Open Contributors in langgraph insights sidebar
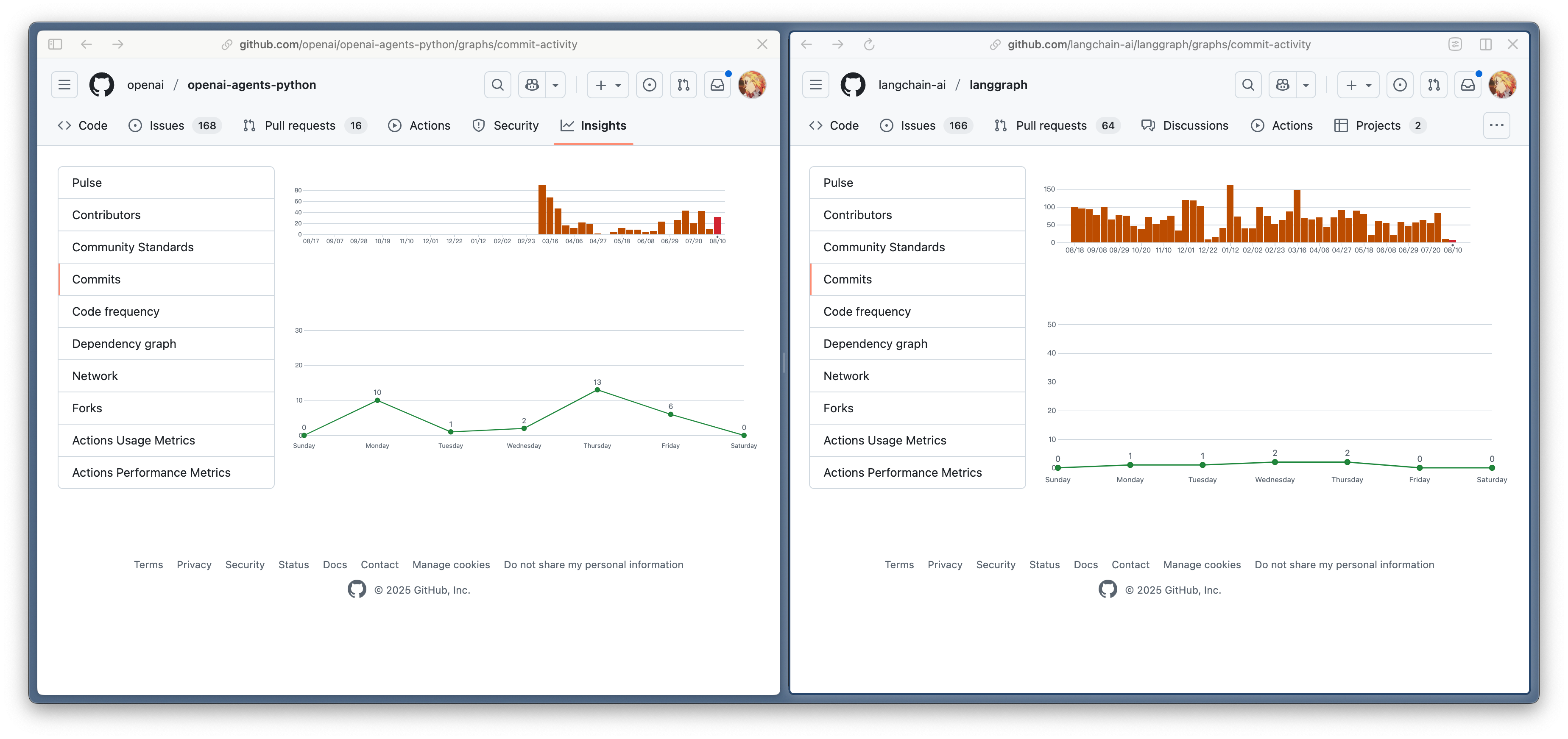This screenshot has width=1568, height=739. (x=857, y=215)
